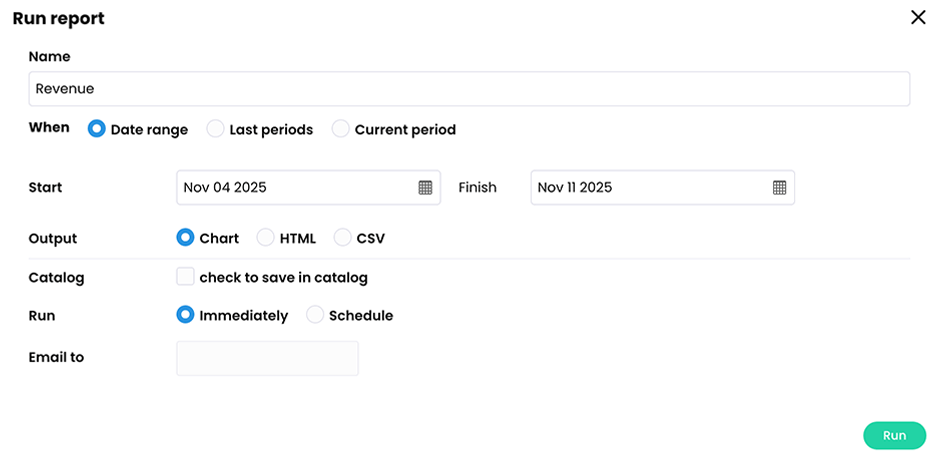Focus the Email to input box
The height and width of the screenshot is (467, 941).
[267, 358]
